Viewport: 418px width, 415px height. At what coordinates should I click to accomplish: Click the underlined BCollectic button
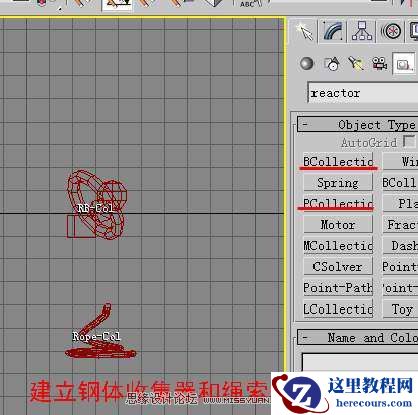[338, 162]
